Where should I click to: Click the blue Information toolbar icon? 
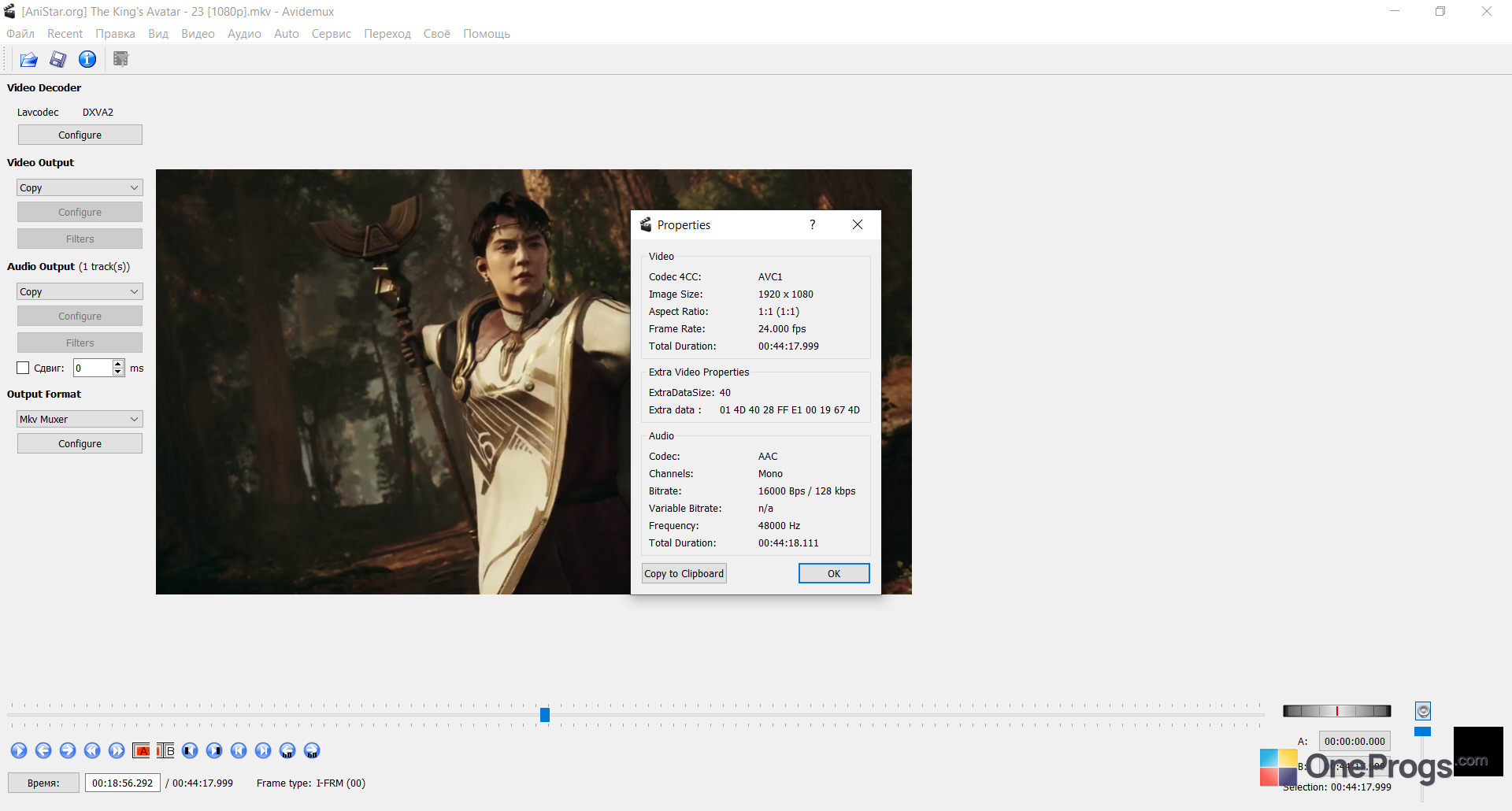point(87,59)
